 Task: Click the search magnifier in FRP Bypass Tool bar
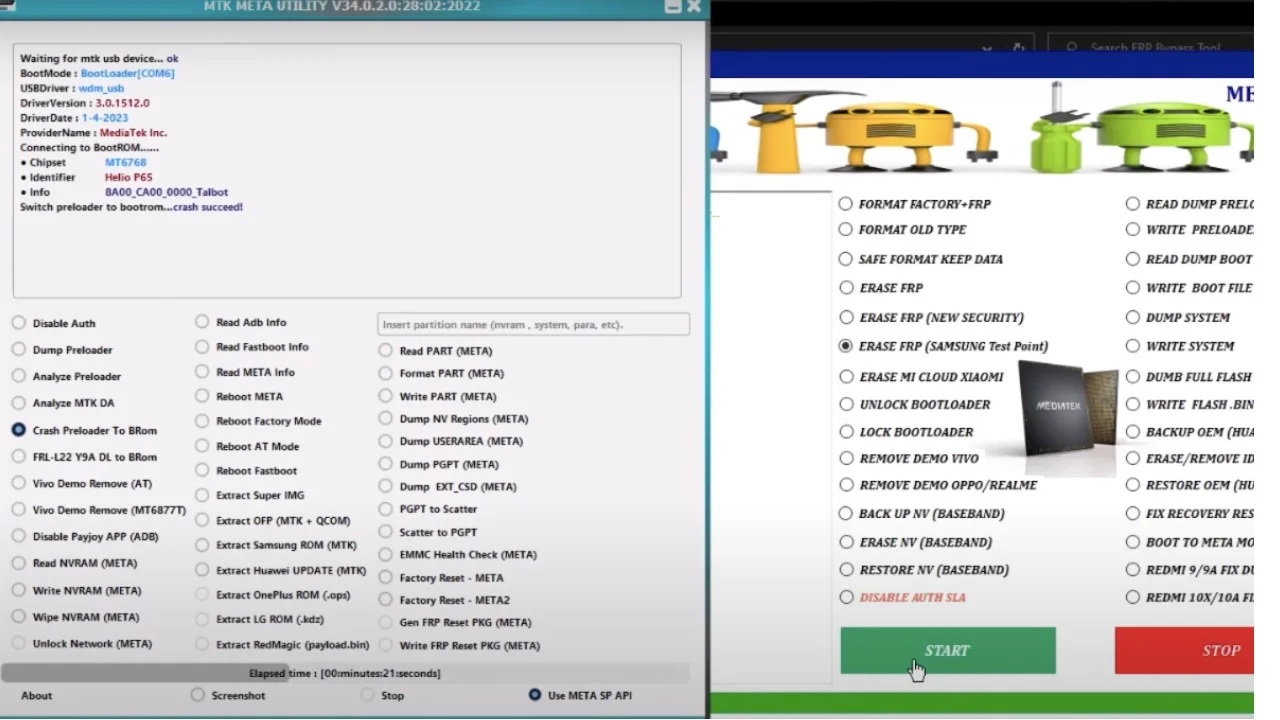pos(1070,46)
